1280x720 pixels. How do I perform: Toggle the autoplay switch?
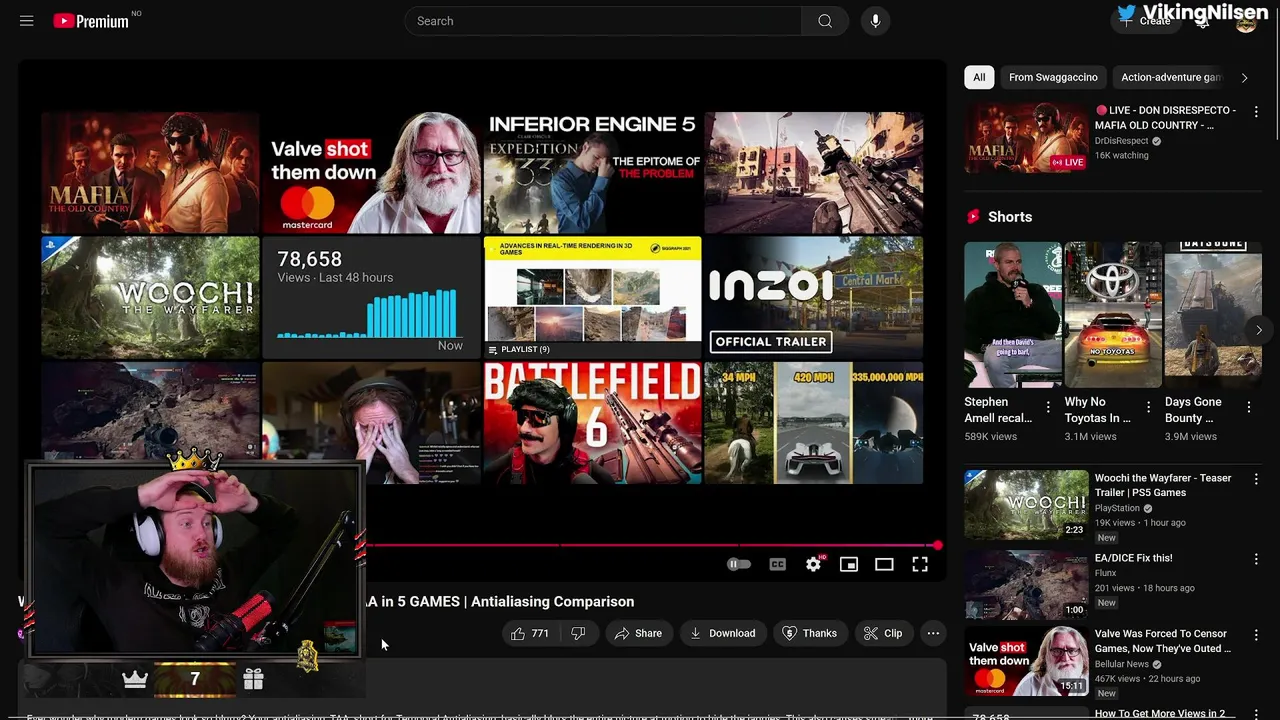tap(739, 565)
